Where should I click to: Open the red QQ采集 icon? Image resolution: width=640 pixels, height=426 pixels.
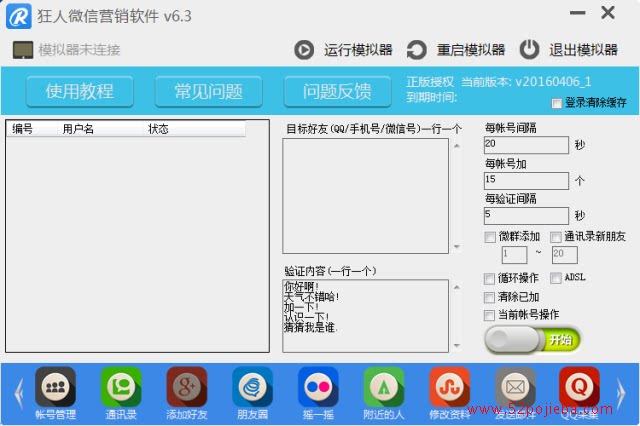[579, 386]
